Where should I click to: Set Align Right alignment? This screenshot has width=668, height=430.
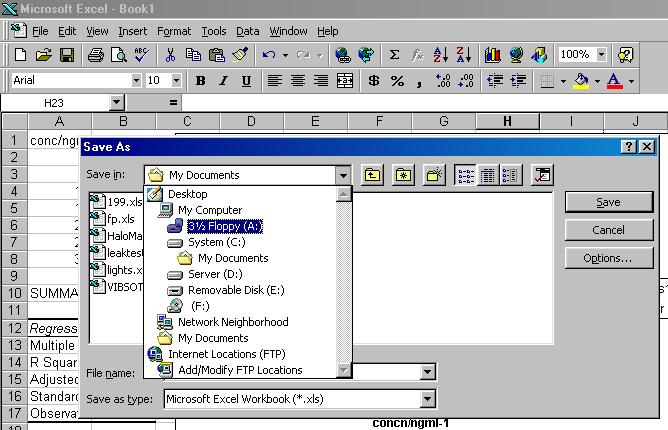(x=321, y=81)
